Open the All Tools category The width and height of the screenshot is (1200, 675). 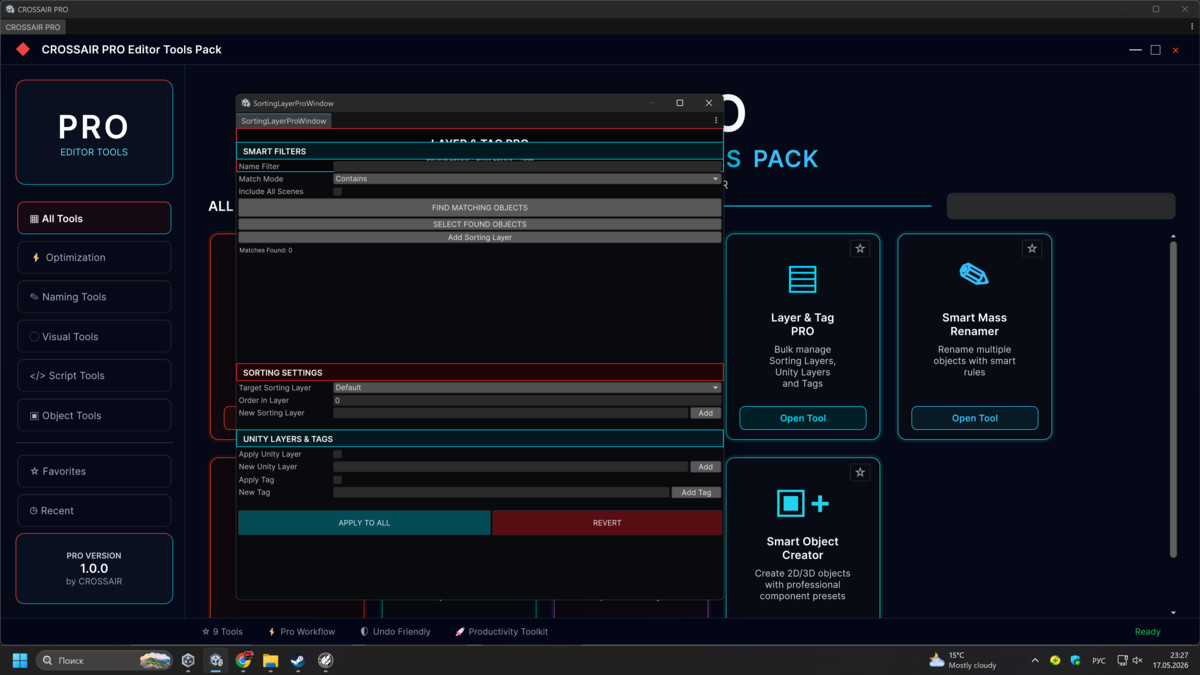(x=94, y=218)
